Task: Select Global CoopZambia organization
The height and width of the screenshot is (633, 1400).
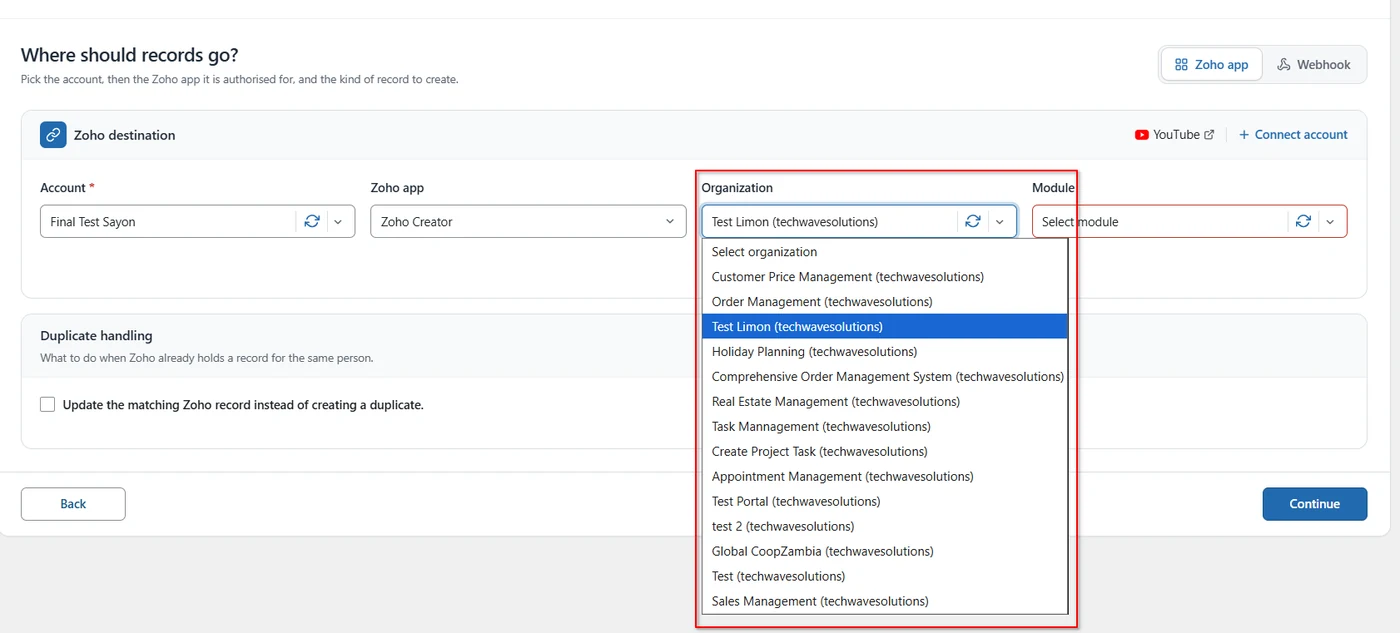Action: pos(885,552)
